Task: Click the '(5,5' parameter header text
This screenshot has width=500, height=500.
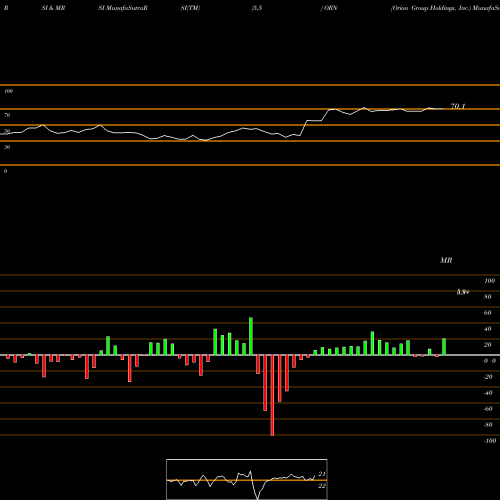Action: point(257,8)
